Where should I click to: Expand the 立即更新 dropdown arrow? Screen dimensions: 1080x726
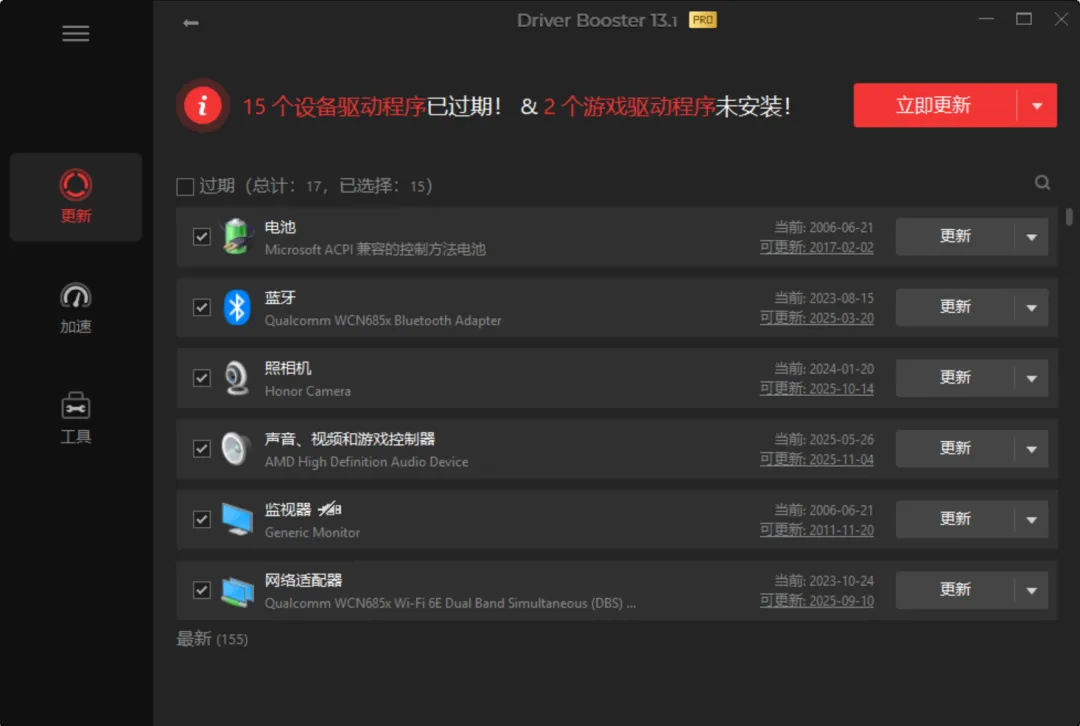[1037, 106]
